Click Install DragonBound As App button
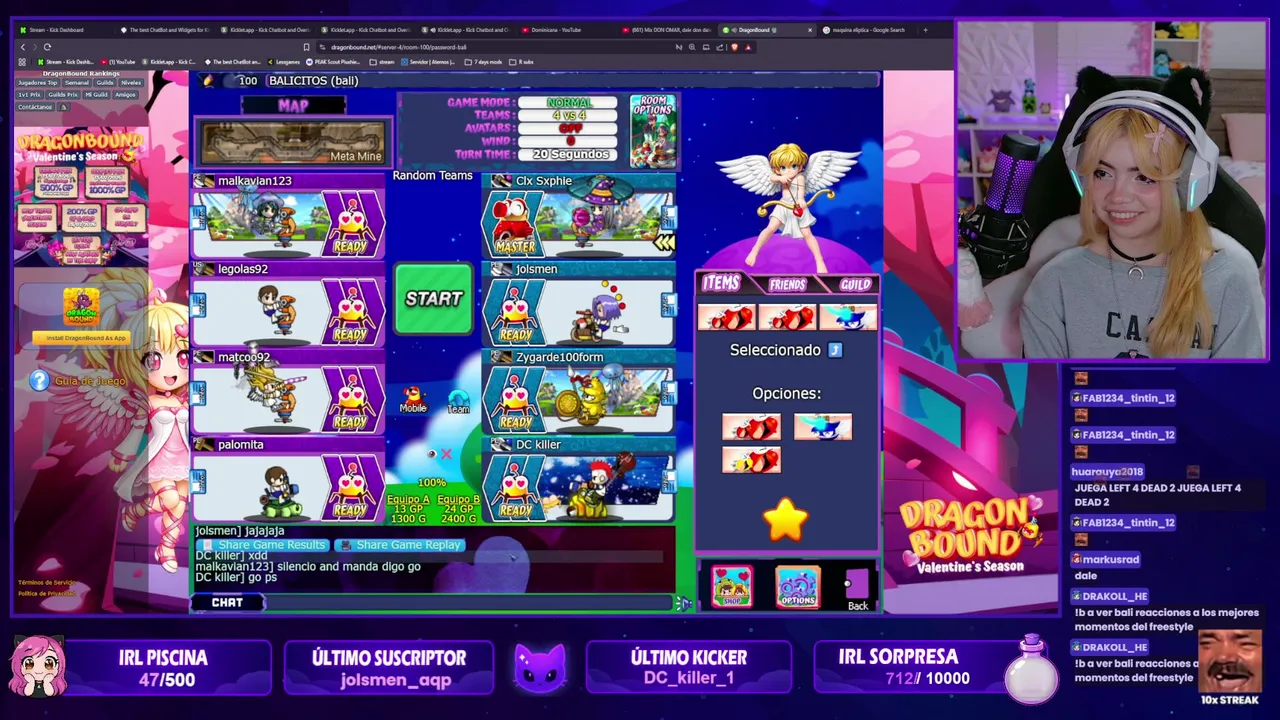1280x720 pixels. pos(81,338)
